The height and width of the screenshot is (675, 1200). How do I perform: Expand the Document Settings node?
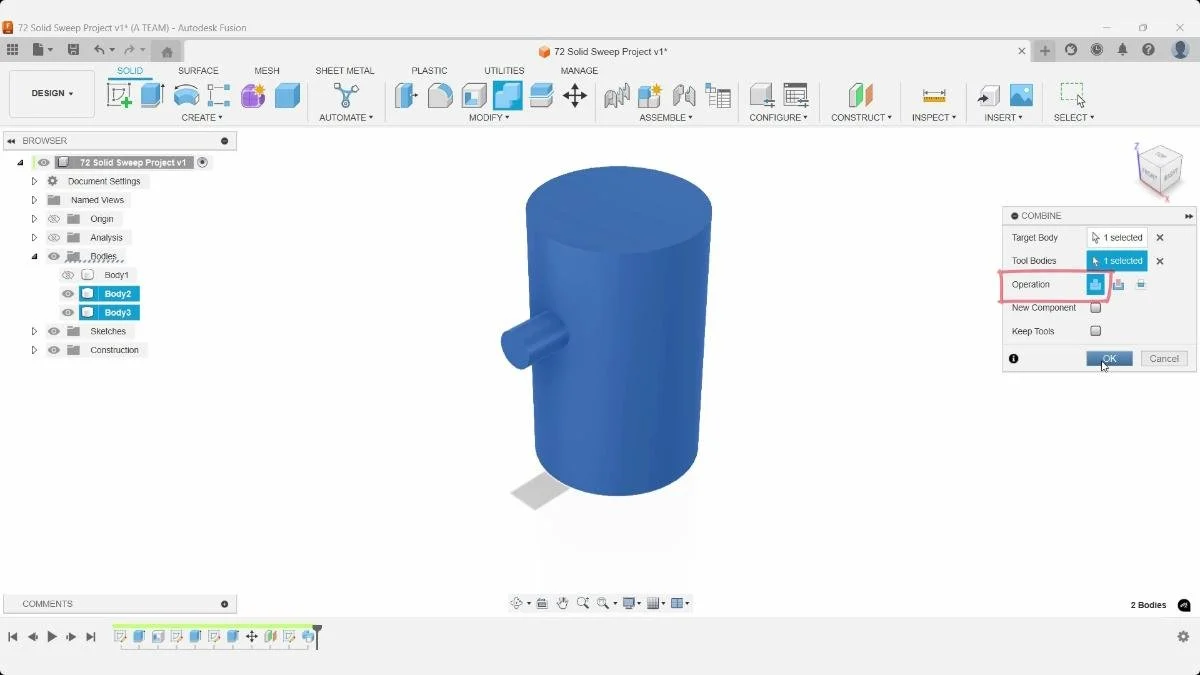34,181
